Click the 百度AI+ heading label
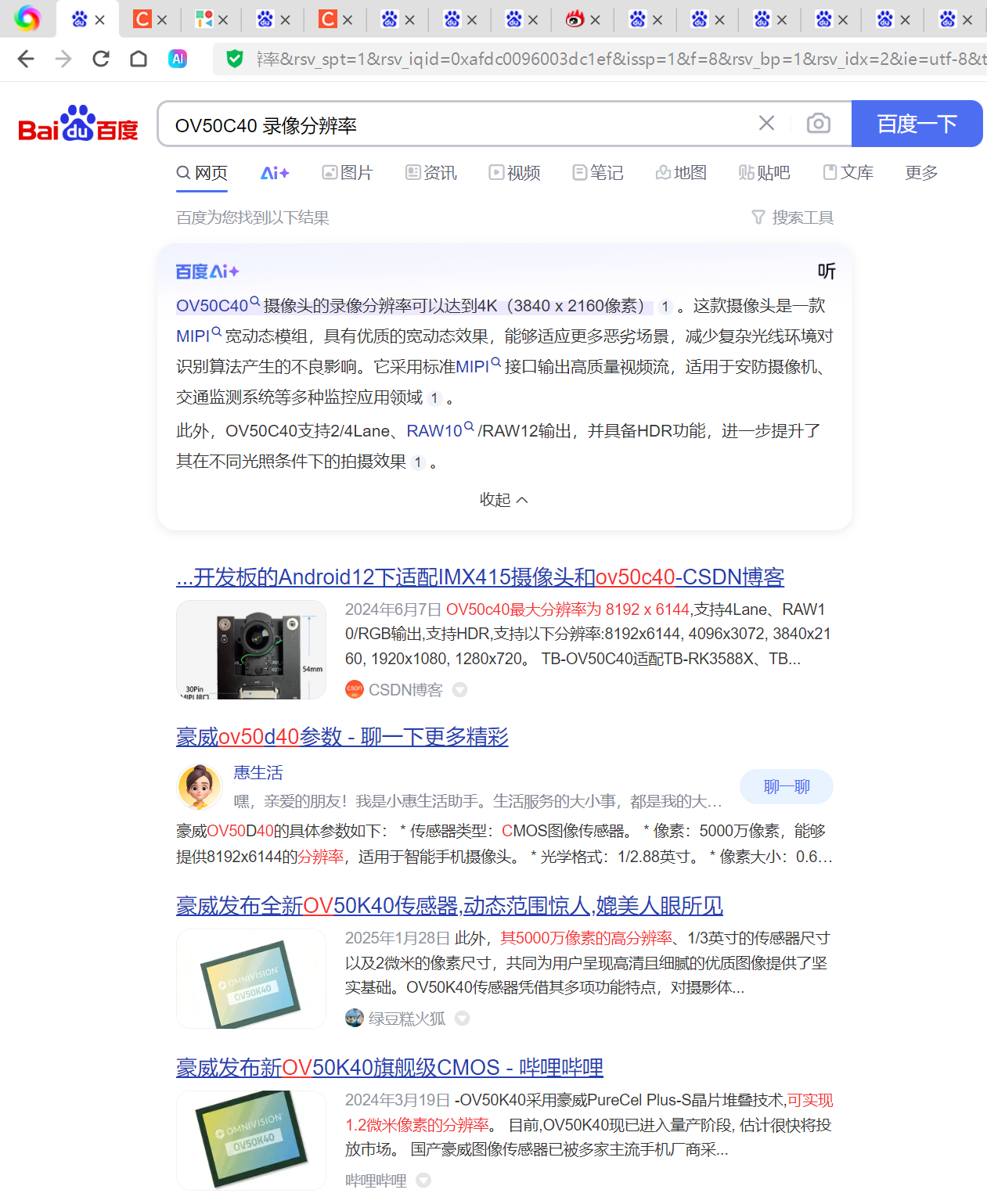 pyautogui.click(x=207, y=271)
